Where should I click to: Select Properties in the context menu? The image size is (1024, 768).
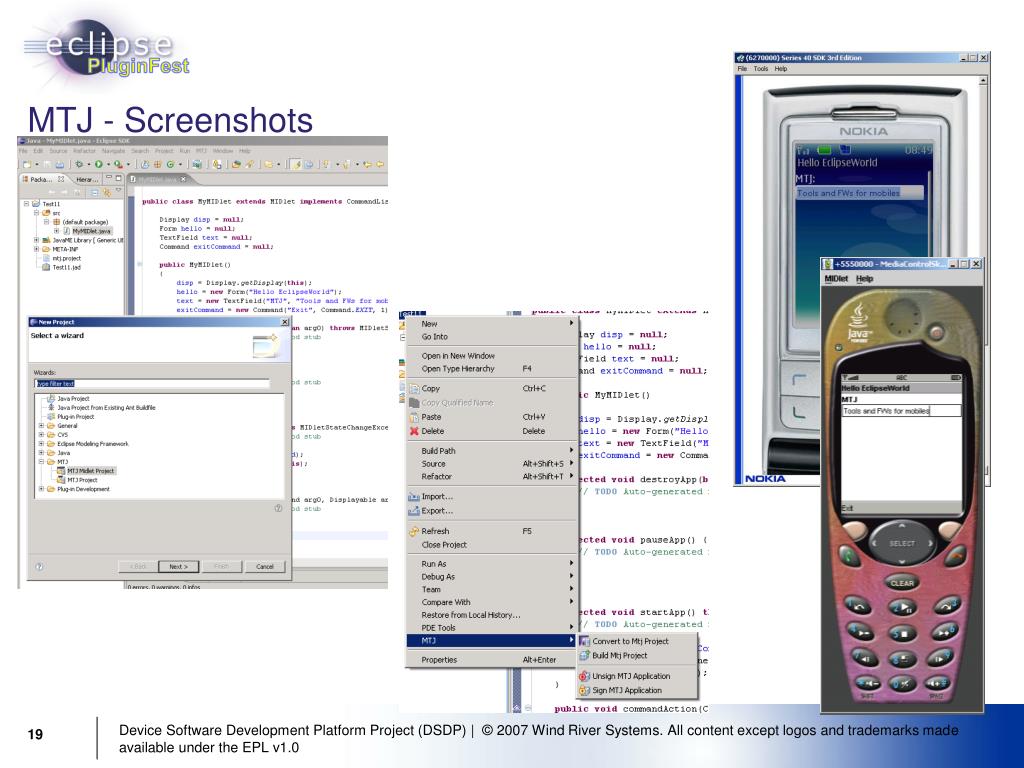click(x=490, y=660)
